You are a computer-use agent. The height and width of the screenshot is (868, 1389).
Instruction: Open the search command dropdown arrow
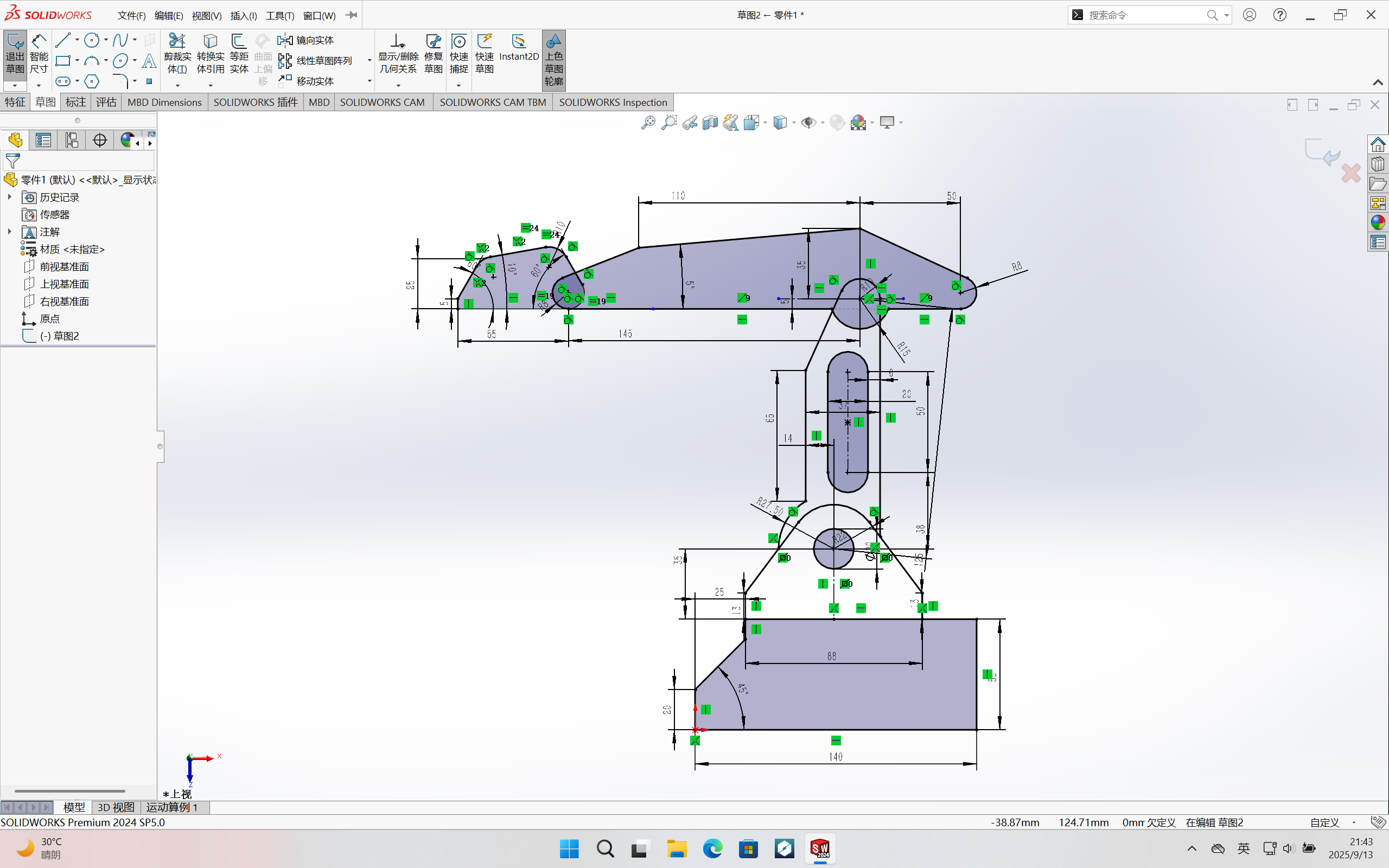coord(1227,16)
